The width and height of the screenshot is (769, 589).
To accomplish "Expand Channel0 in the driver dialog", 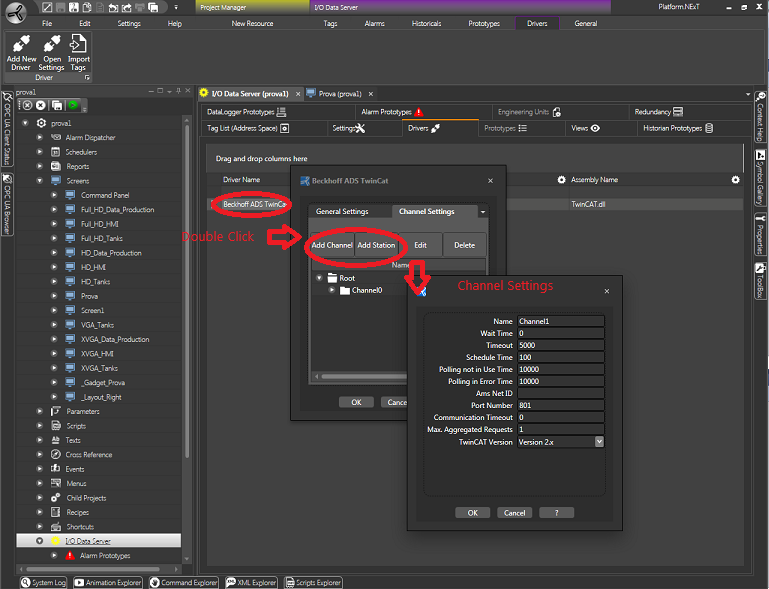I will [332, 290].
